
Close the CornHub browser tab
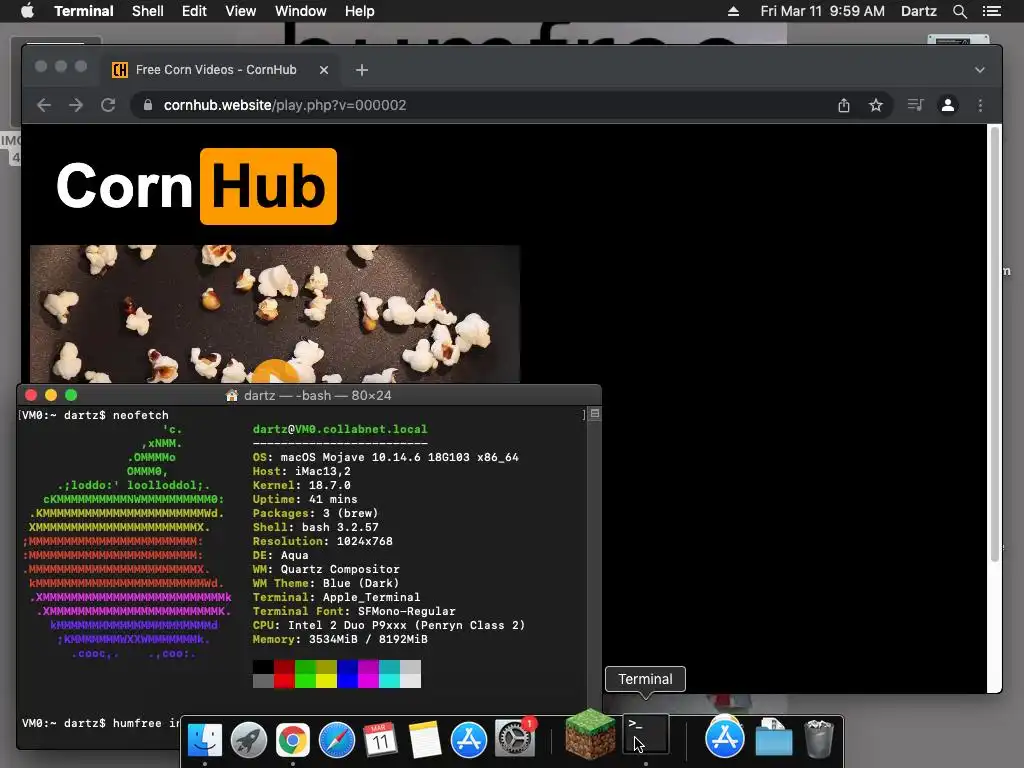324,70
